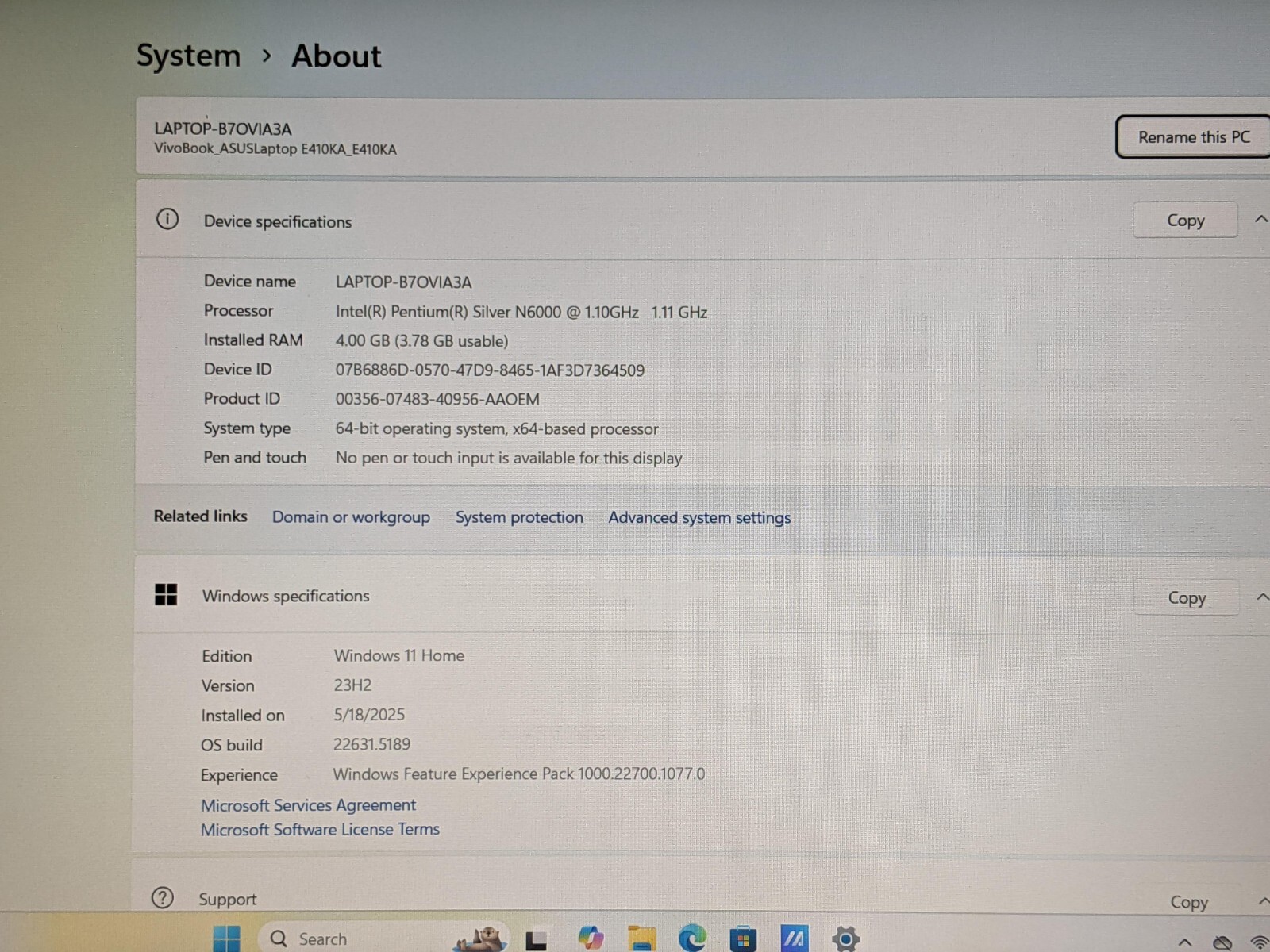Click the Related links label
Viewport: 1270px width, 952px height.
coord(201,516)
